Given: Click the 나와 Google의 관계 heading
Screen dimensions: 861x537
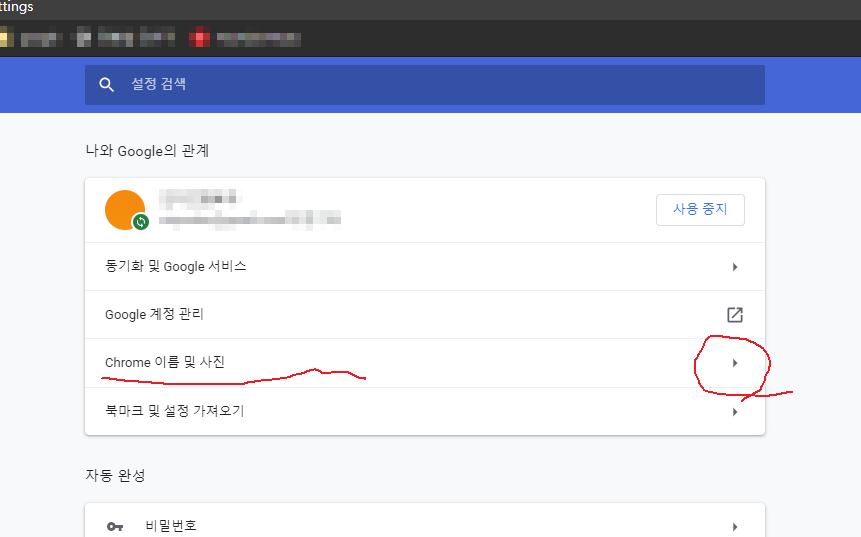Looking at the screenshot, I should click(x=147, y=151).
